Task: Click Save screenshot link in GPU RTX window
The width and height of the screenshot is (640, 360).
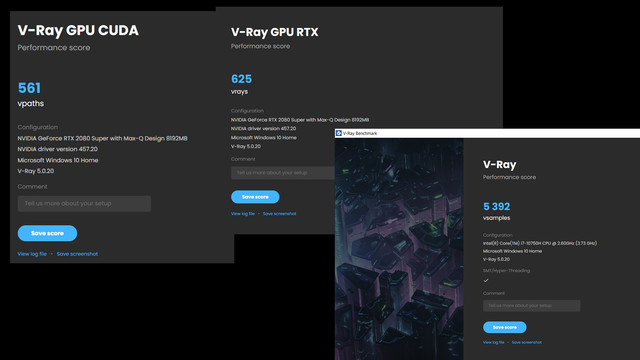Action: tap(279, 213)
